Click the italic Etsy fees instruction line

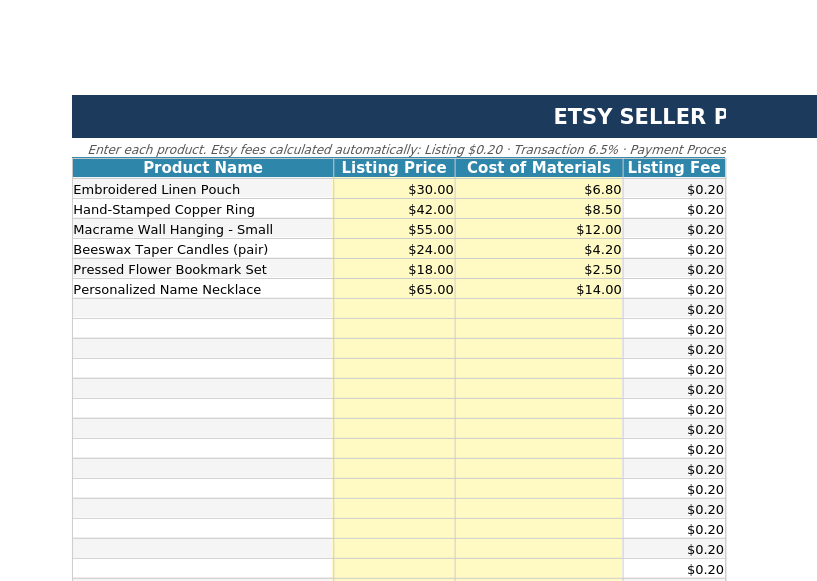406,150
